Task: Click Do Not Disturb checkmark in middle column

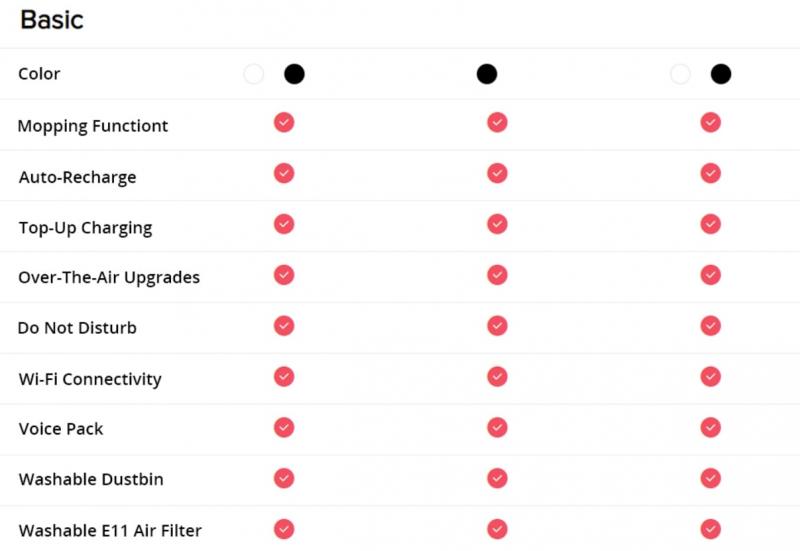Action: (x=497, y=325)
